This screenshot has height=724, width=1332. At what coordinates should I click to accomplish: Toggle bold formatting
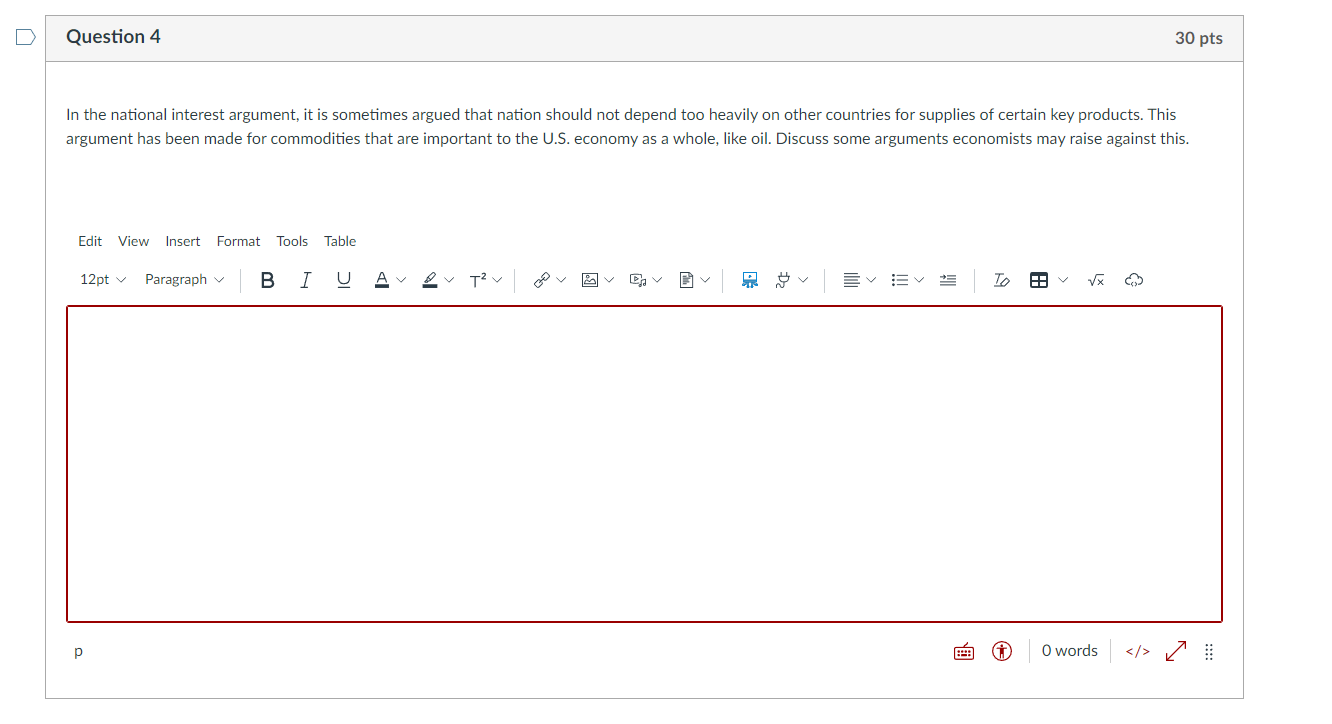(x=267, y=279)
